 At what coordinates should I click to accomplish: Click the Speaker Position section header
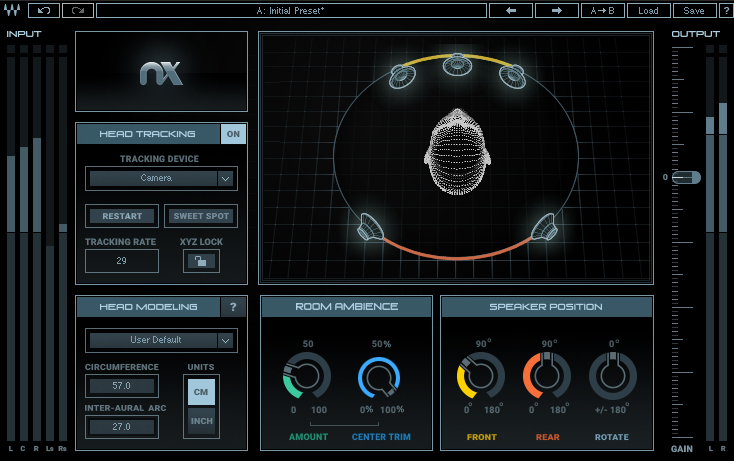pos(546,307)
